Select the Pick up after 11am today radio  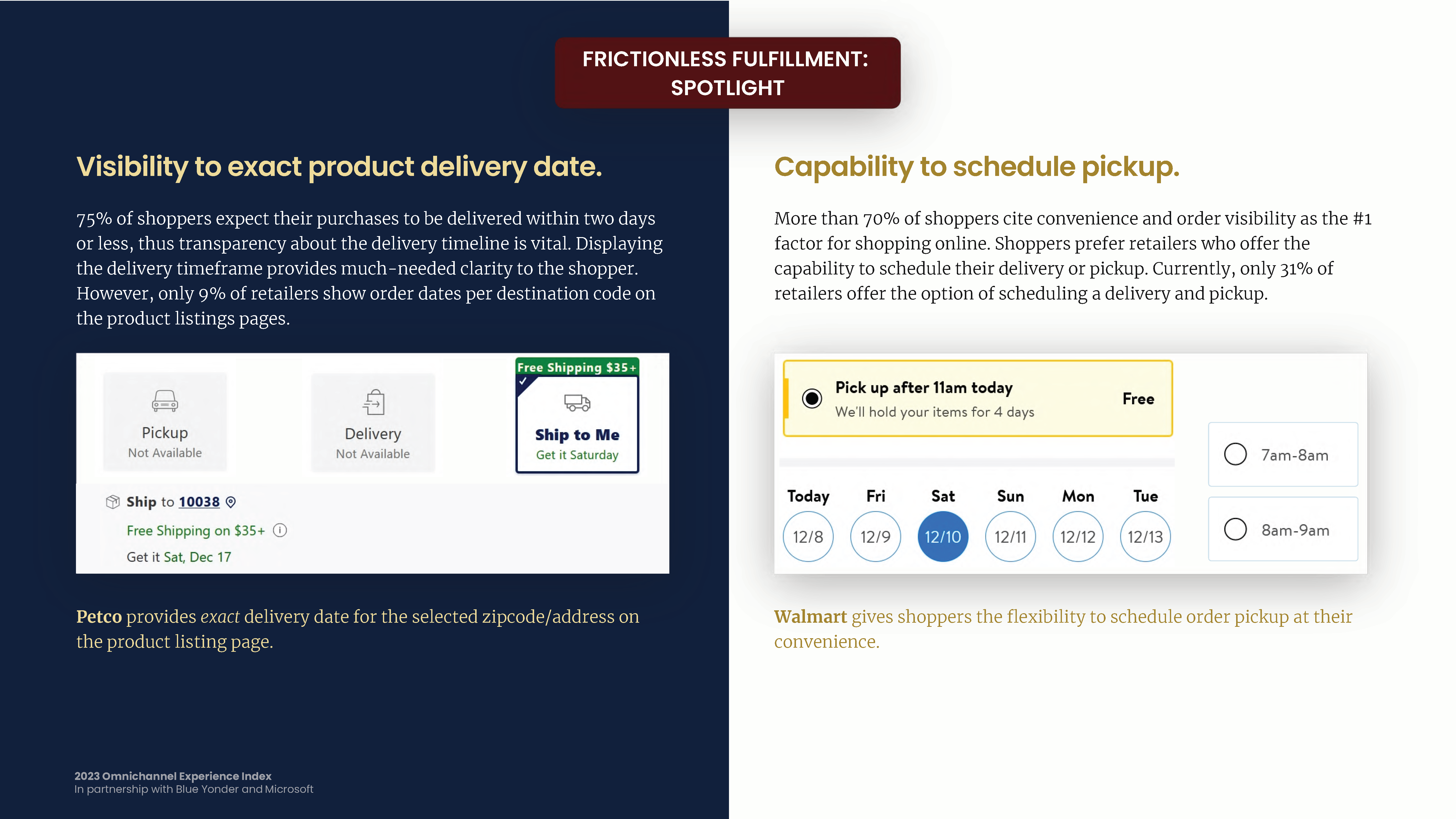click(x=812, y=398)
